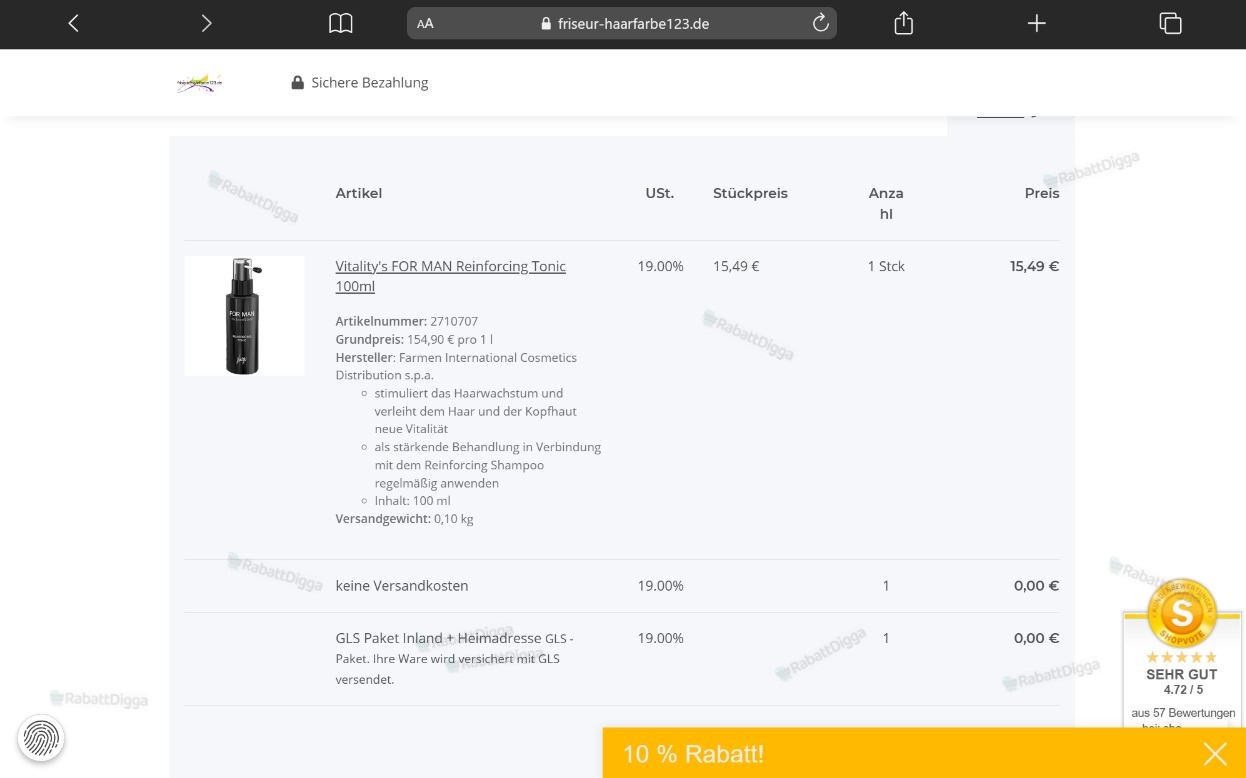Go forward with the browser forward arrow
Screen dimensions: 1246x778
206,23
